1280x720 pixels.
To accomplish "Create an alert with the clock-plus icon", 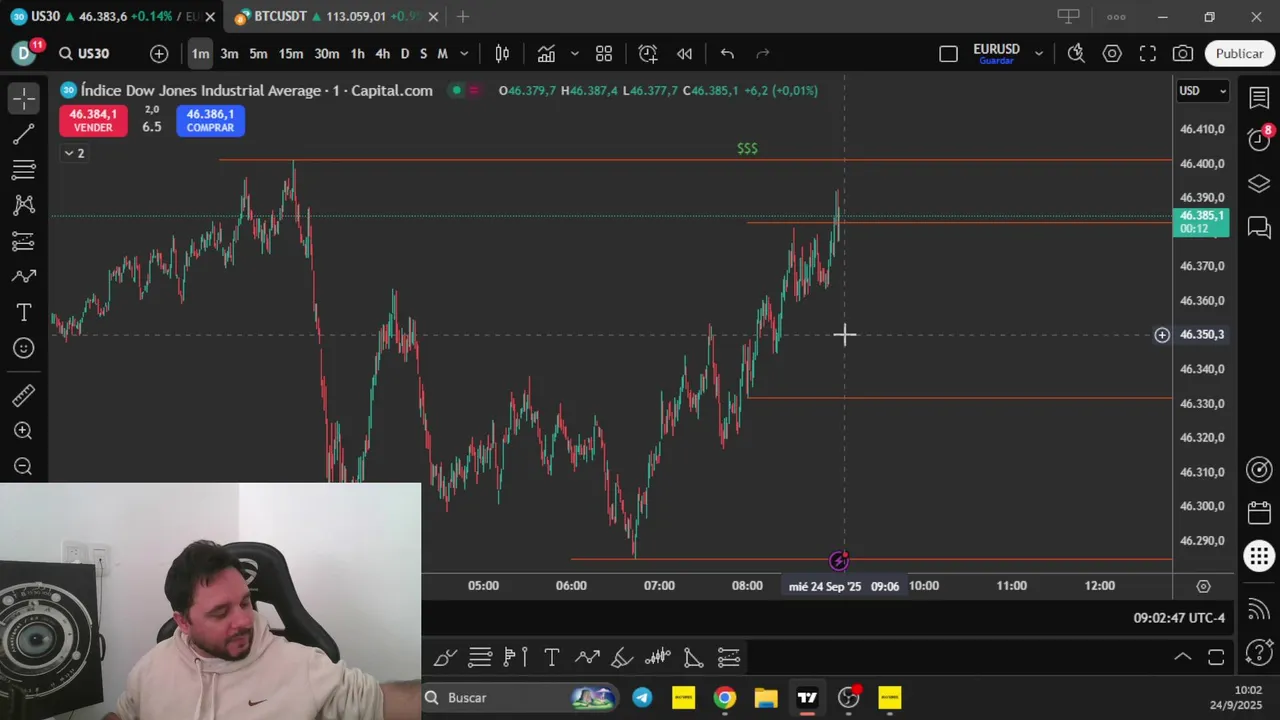I will (x=648, y=54).
